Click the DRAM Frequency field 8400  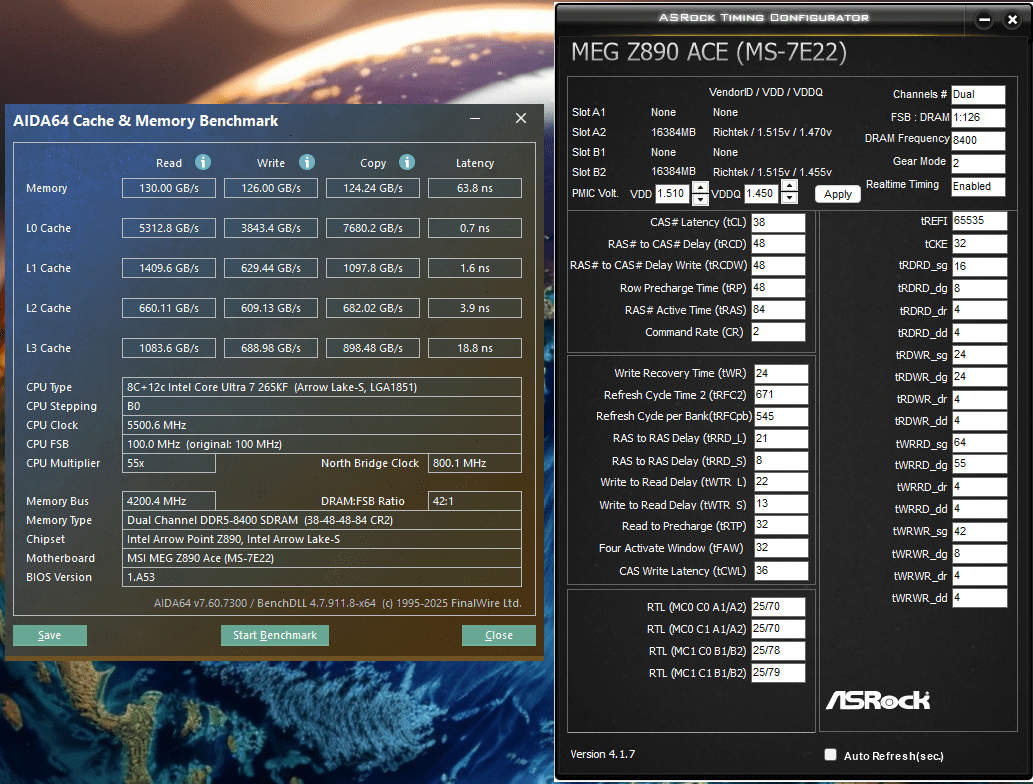pos(978,140)
